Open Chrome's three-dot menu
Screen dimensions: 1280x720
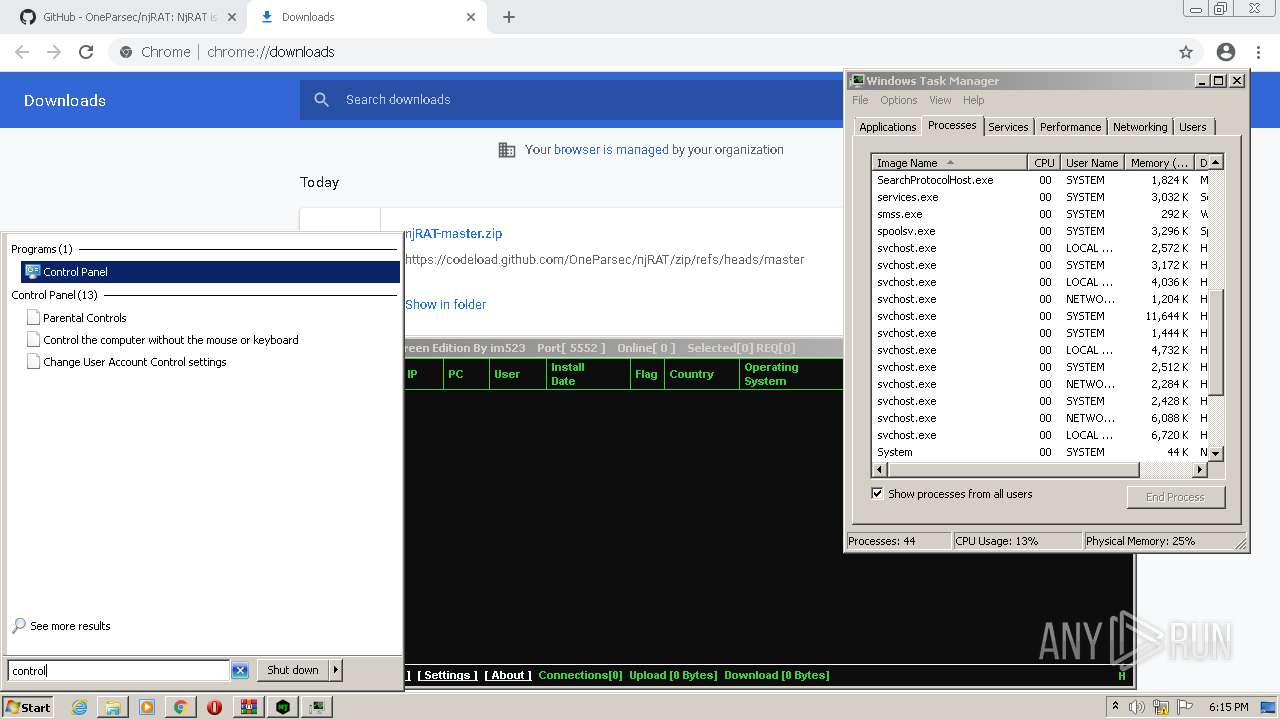click(x=1260, y=52)
